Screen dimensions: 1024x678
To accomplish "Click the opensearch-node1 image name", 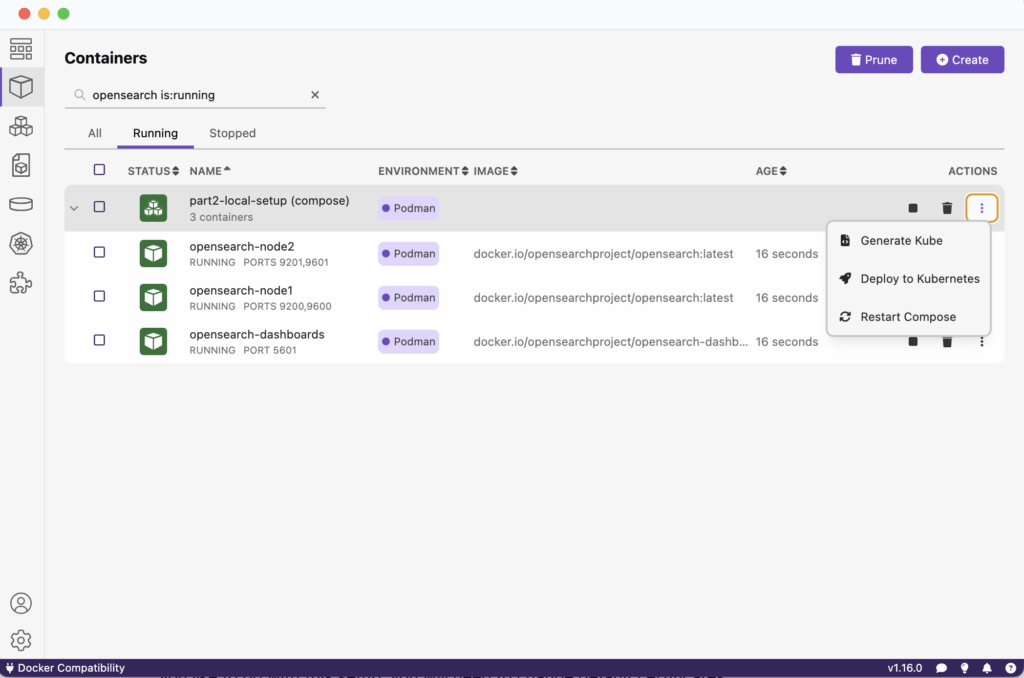I will [x=603, y=298].
